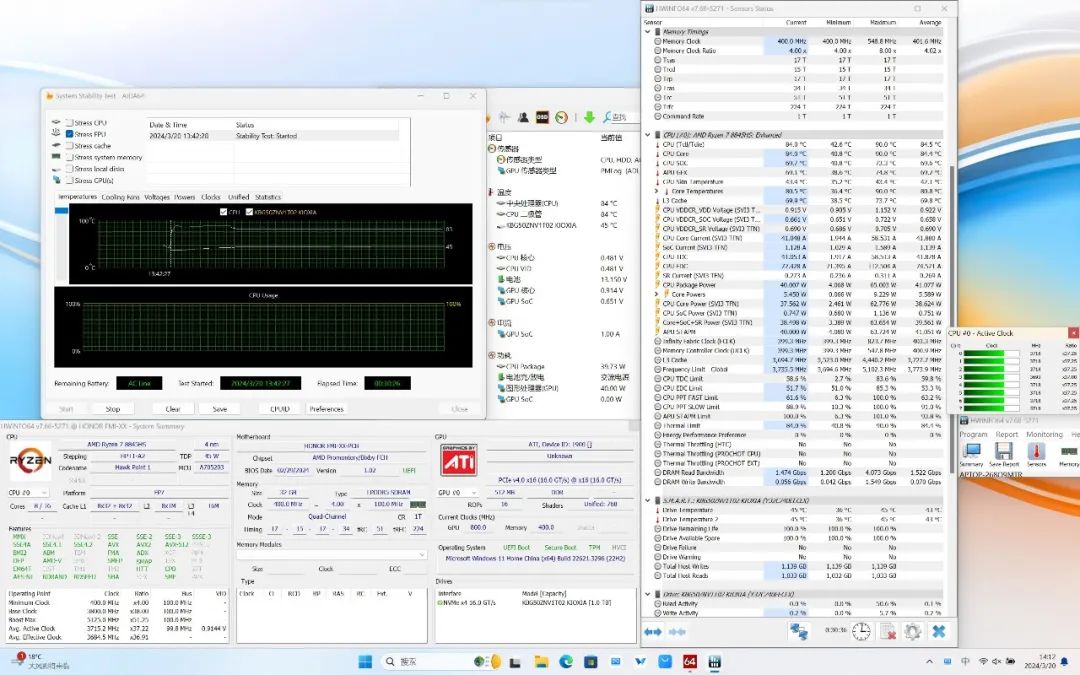Open CPUID from stability test
Image resolution: width=1080 pixels, height=675 pixels.
280,409
